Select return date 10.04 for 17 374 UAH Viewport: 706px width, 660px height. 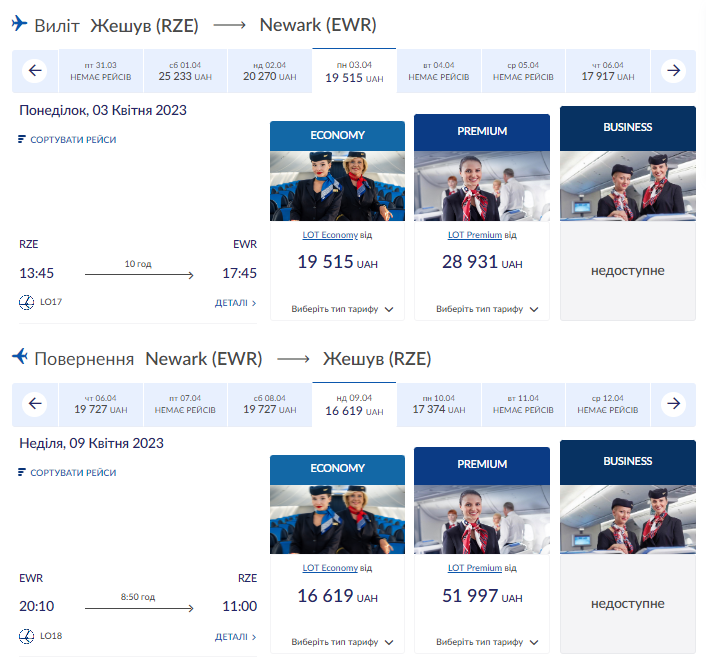click(x=438, y=404)
